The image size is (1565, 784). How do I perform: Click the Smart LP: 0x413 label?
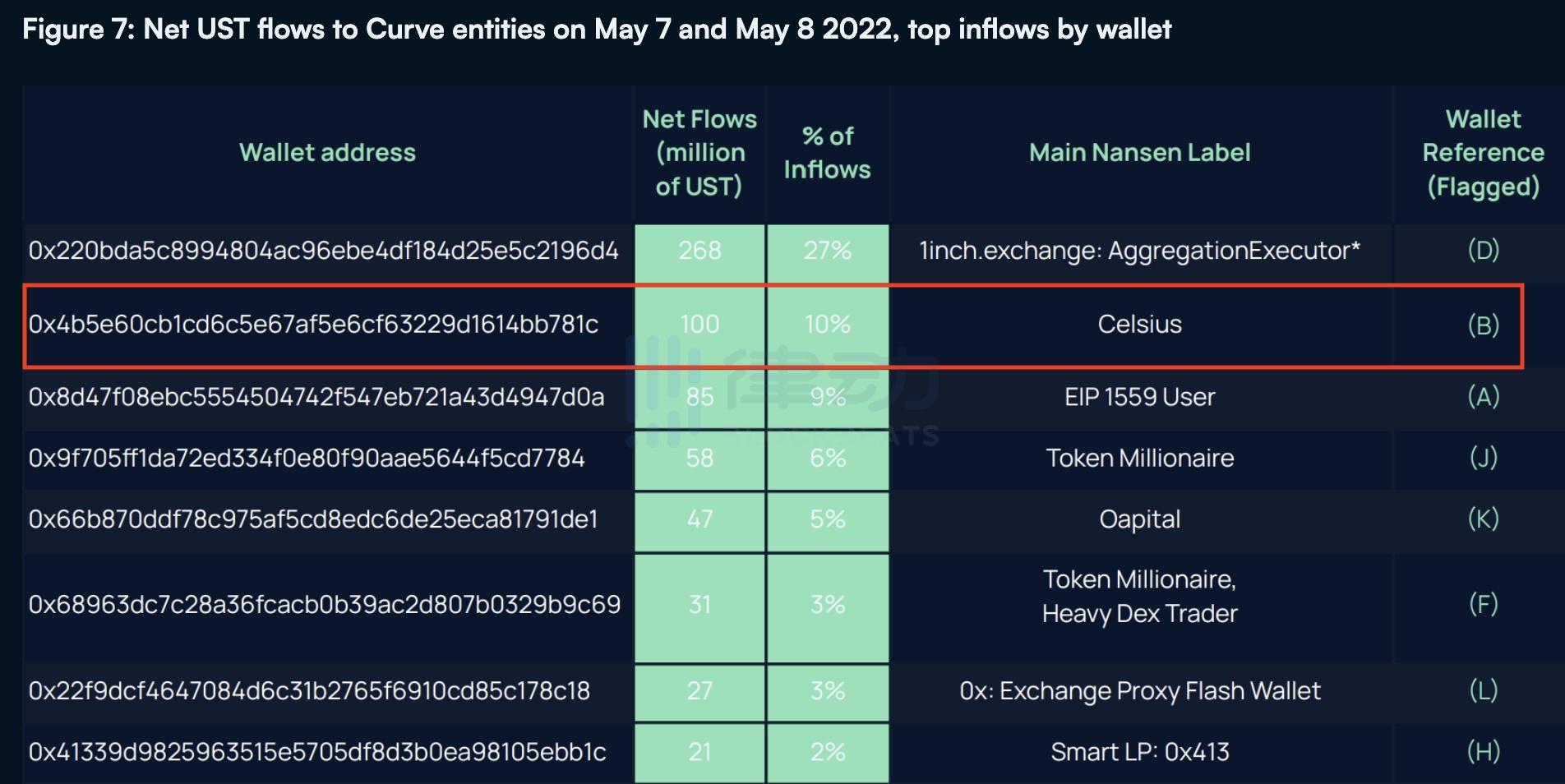[1139, 752]
